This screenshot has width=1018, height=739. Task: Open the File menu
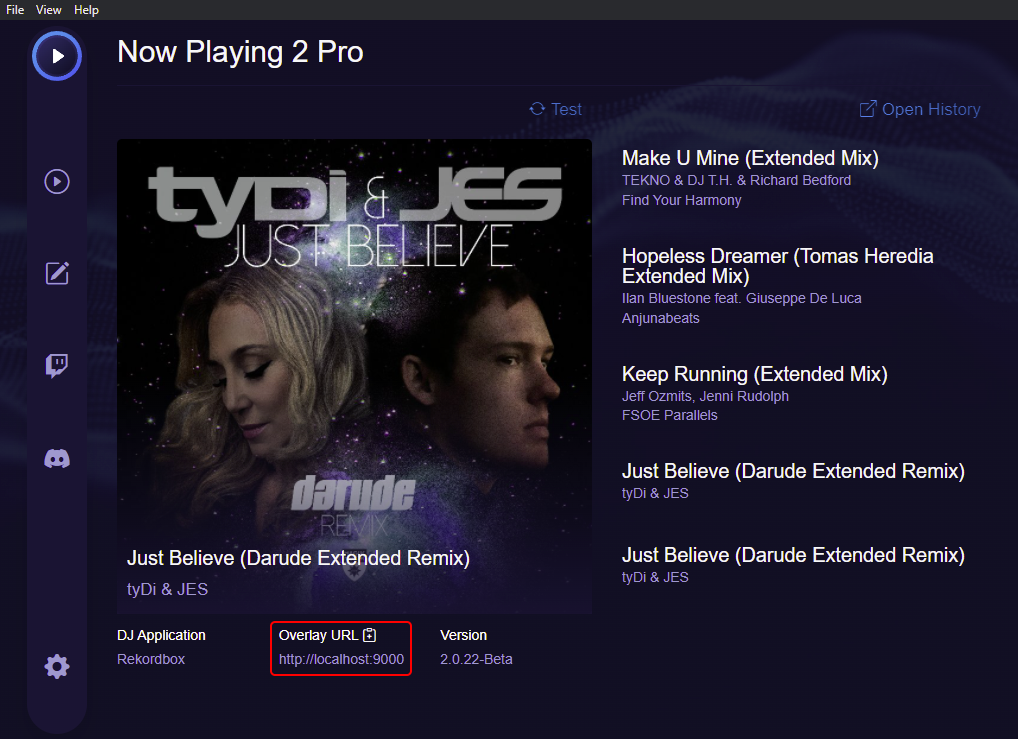[15, 10]
